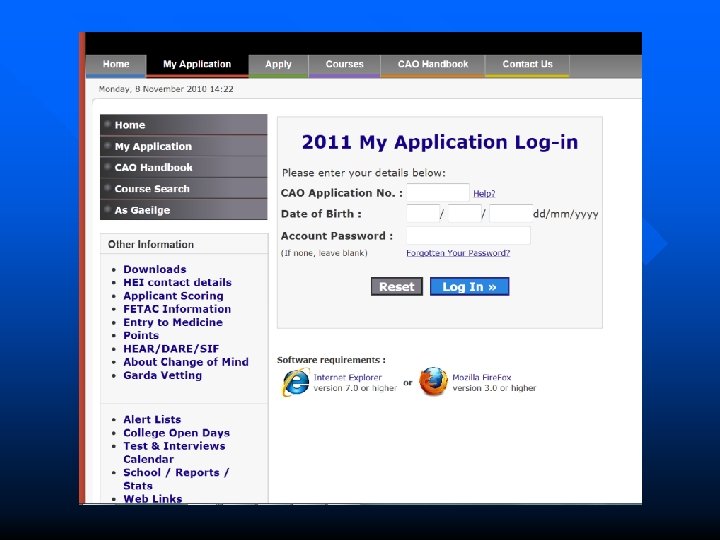Open the Downloads link
Screen dimensions: 720x540
(155, 269)
